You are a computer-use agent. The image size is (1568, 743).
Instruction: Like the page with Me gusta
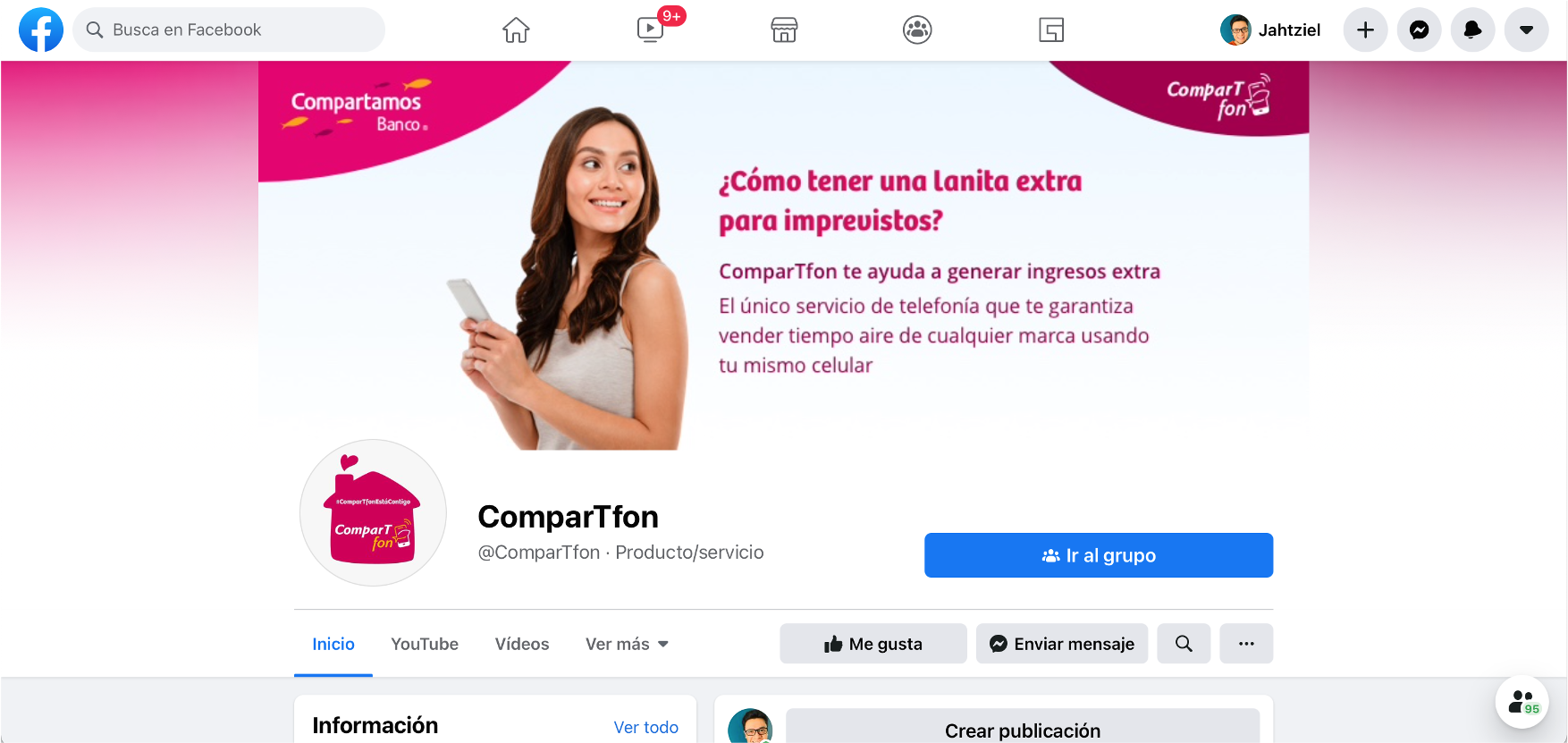[873, 644]
